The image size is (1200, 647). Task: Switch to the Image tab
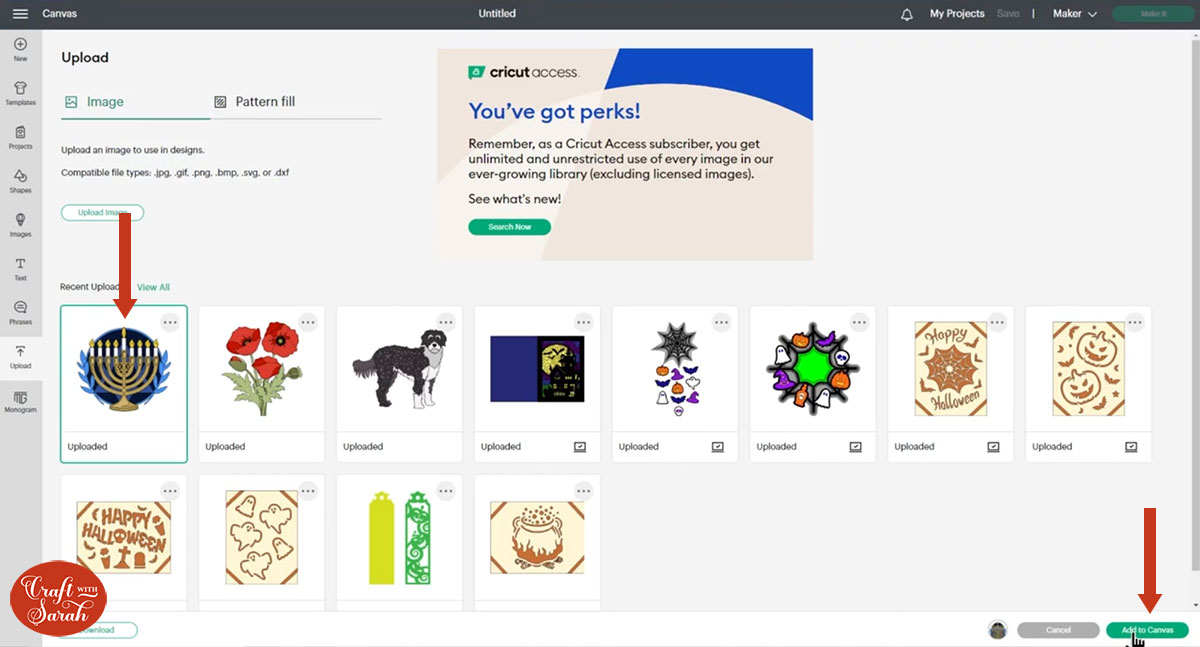click(x=95, y=102)
